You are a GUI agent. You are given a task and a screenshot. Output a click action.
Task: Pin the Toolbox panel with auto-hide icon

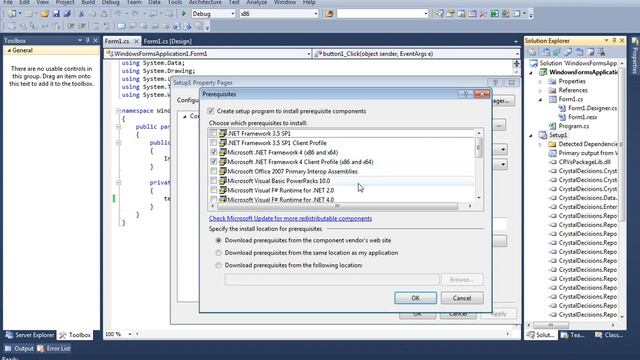88,40
